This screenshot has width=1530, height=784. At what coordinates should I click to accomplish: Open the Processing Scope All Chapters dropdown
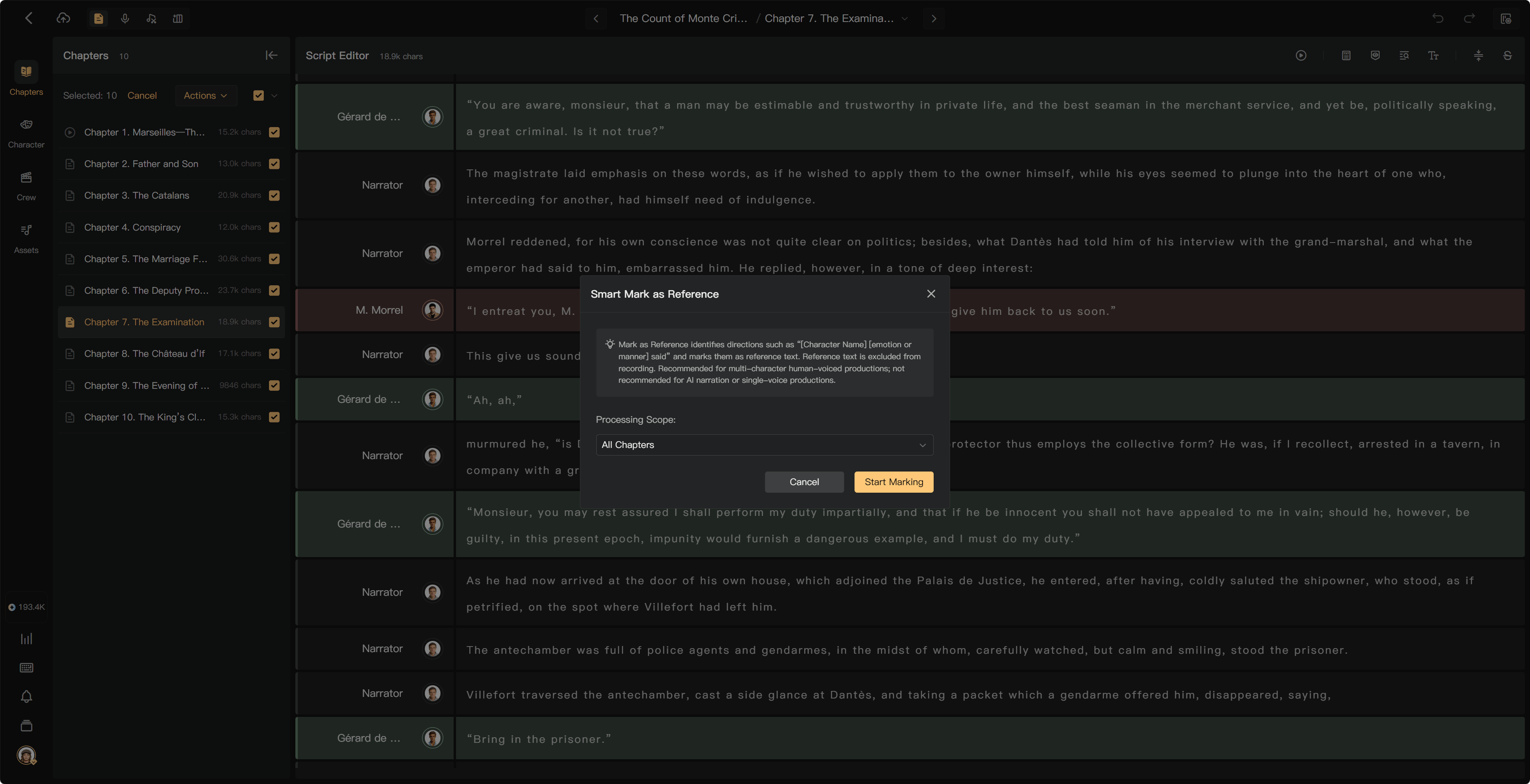tap(764, 444)
